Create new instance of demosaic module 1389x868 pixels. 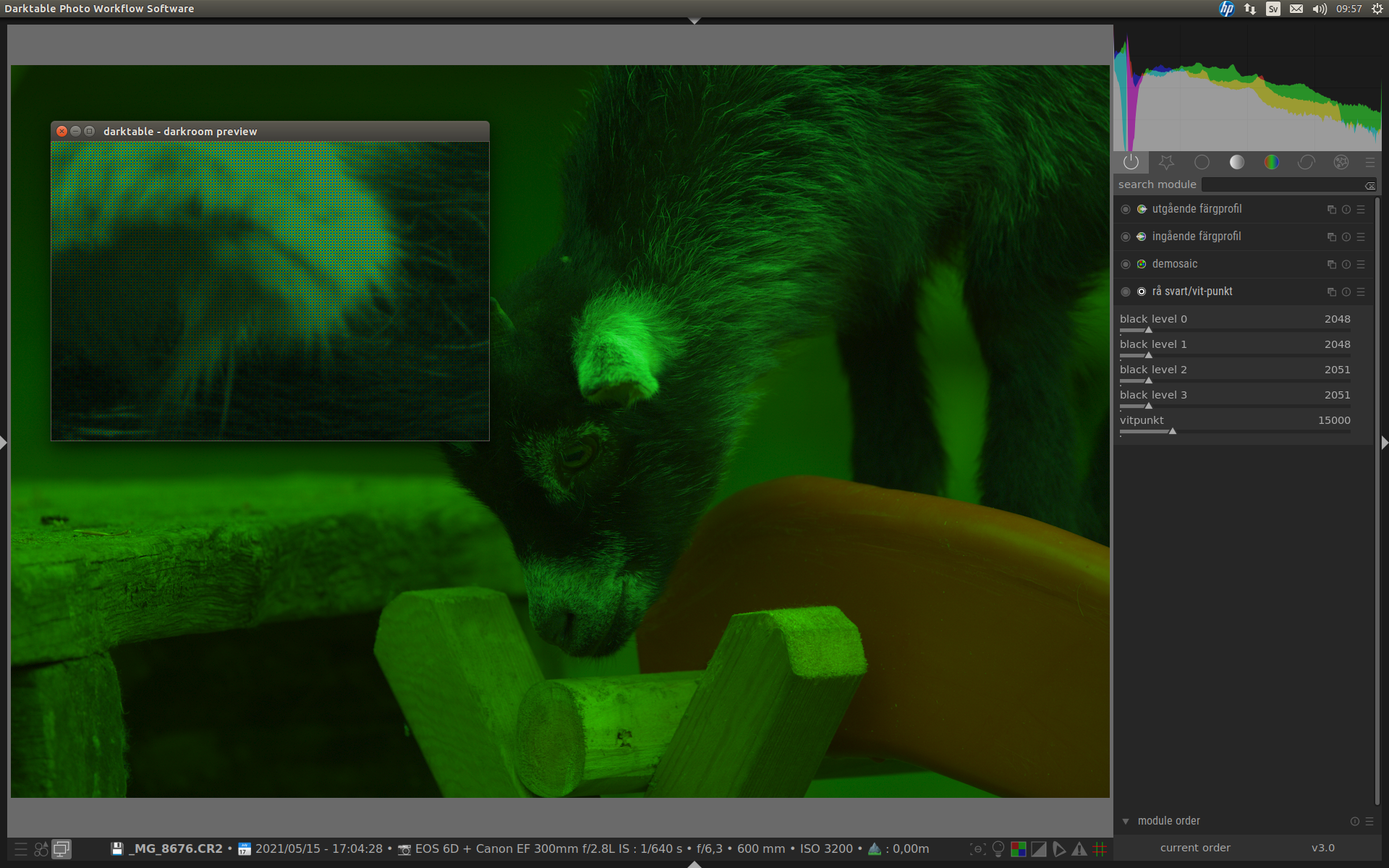coord(1332,265)
